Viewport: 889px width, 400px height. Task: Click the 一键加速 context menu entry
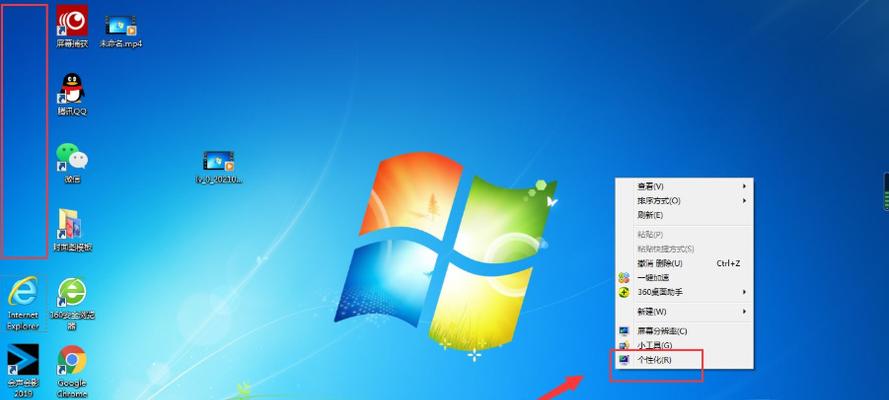point(684,278)
